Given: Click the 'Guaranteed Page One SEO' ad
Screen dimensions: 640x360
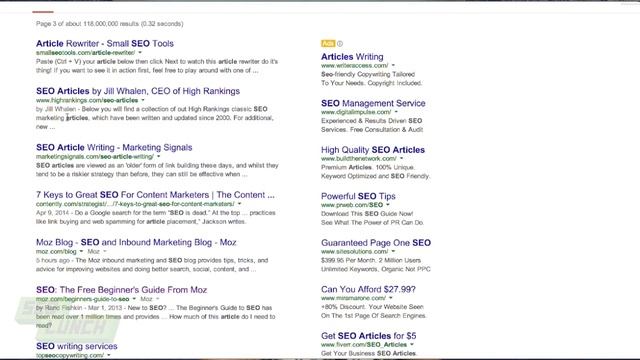Looking at the screenshot, I should click(376, 243).
